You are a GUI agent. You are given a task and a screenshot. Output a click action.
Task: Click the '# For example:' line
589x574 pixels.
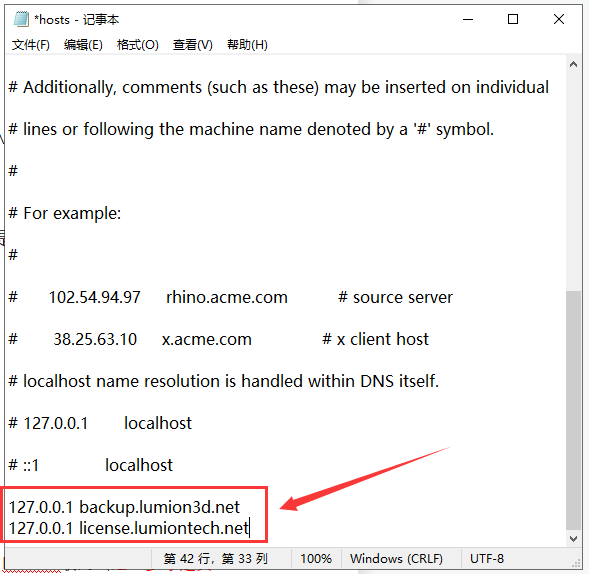click(x=65, y=213)
